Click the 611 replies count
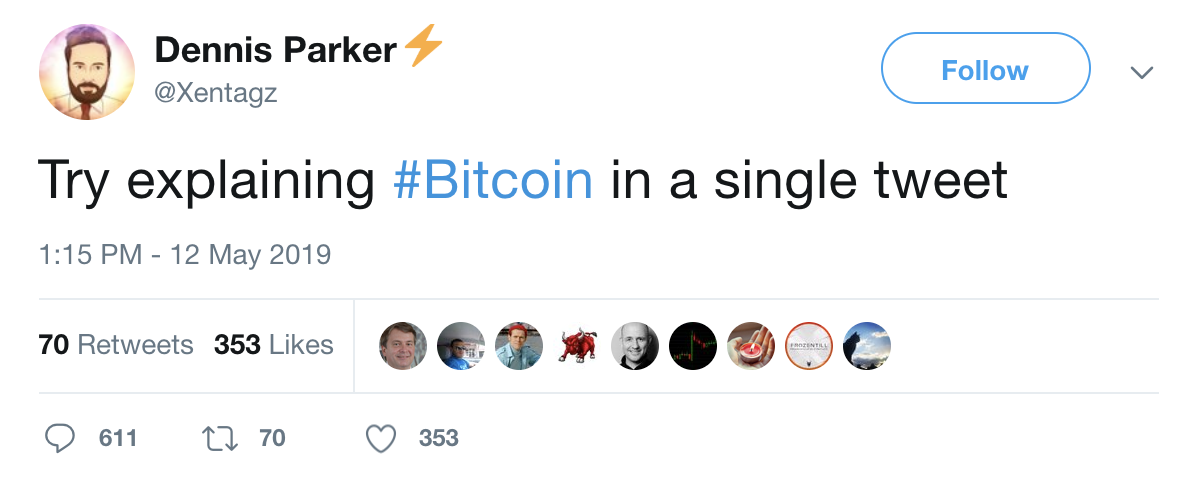This screenshot has height=490, width=1198. 118,438
